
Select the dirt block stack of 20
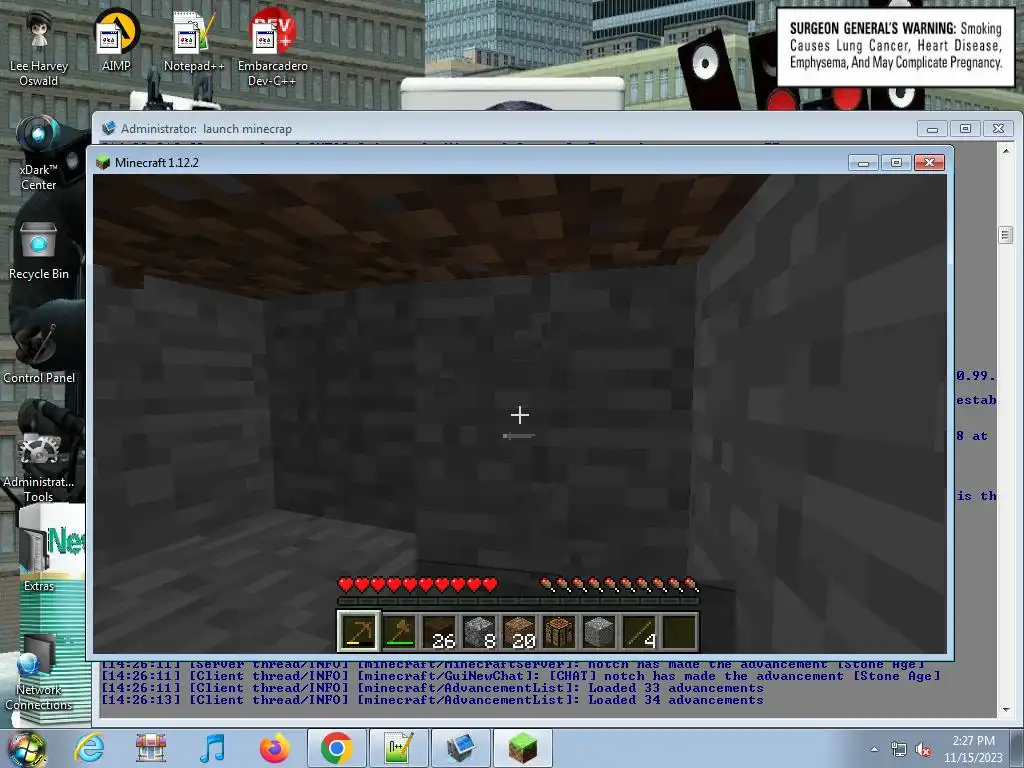click(x=519, y=631)
